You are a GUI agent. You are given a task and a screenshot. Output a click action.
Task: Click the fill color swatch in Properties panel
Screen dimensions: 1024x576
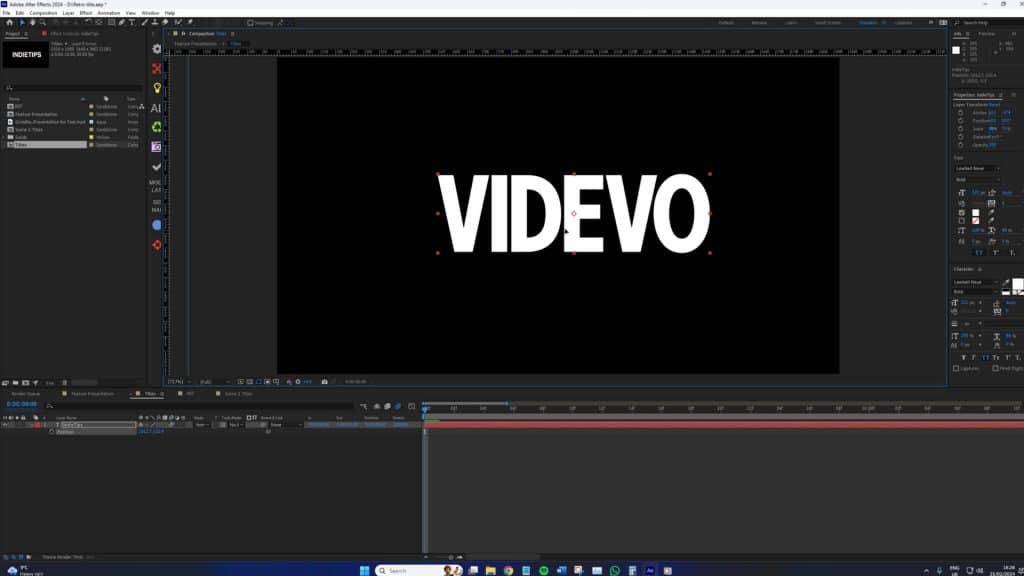tap(976, 213)
